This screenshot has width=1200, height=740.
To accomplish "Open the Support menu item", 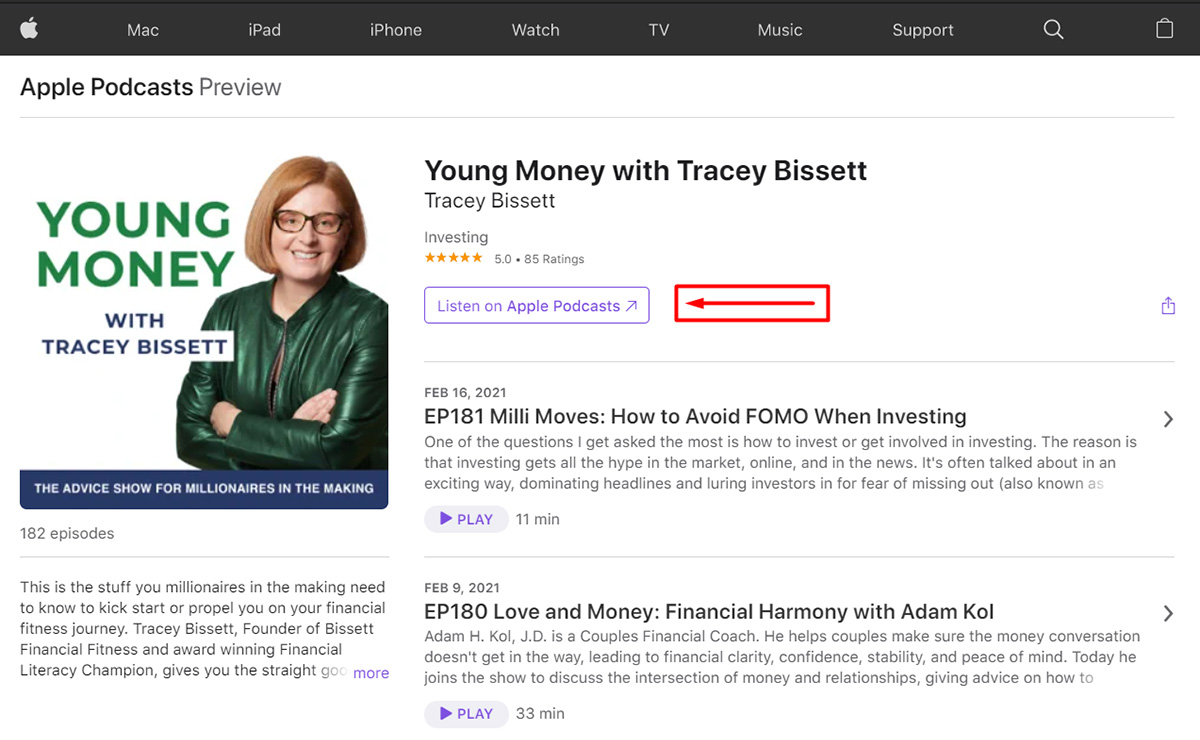I will coord(922,30).
